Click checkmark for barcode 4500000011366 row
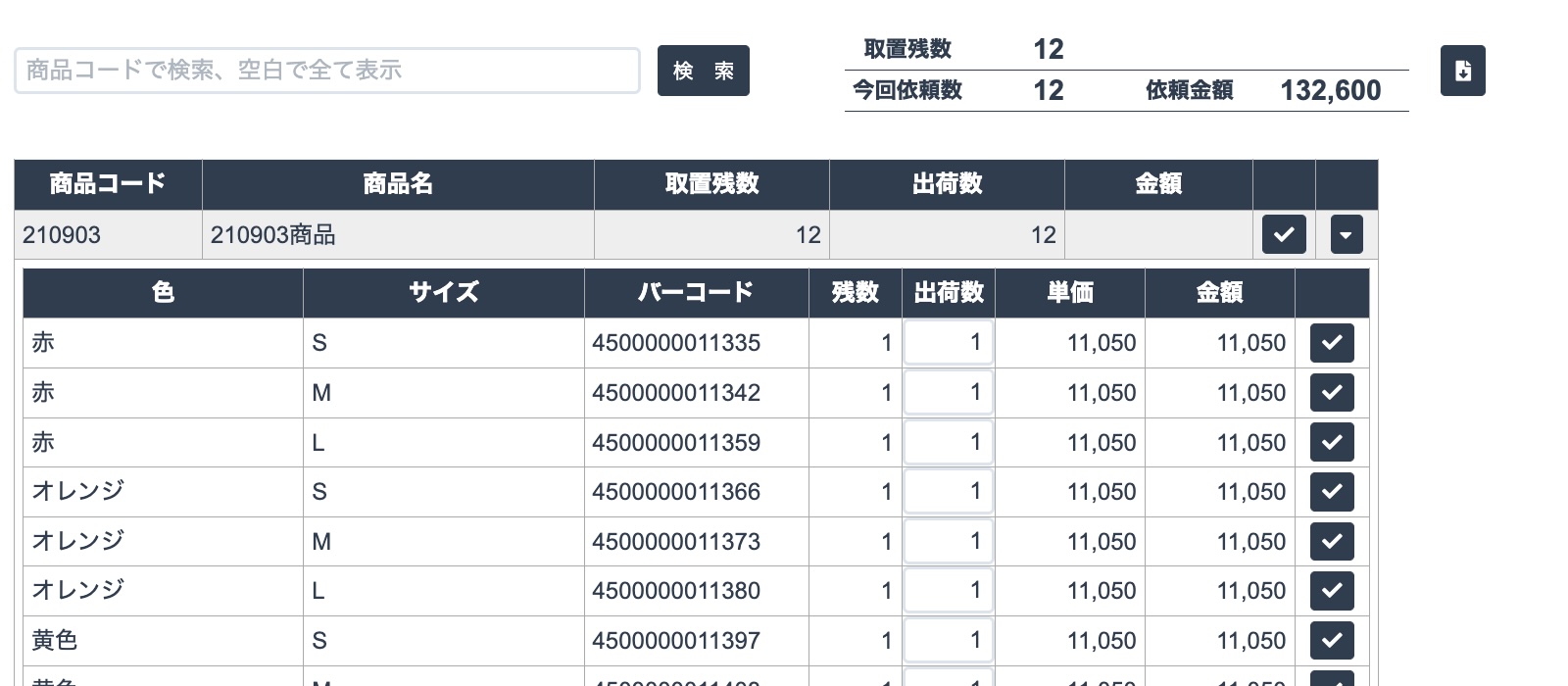 [x=1332, y=492]
